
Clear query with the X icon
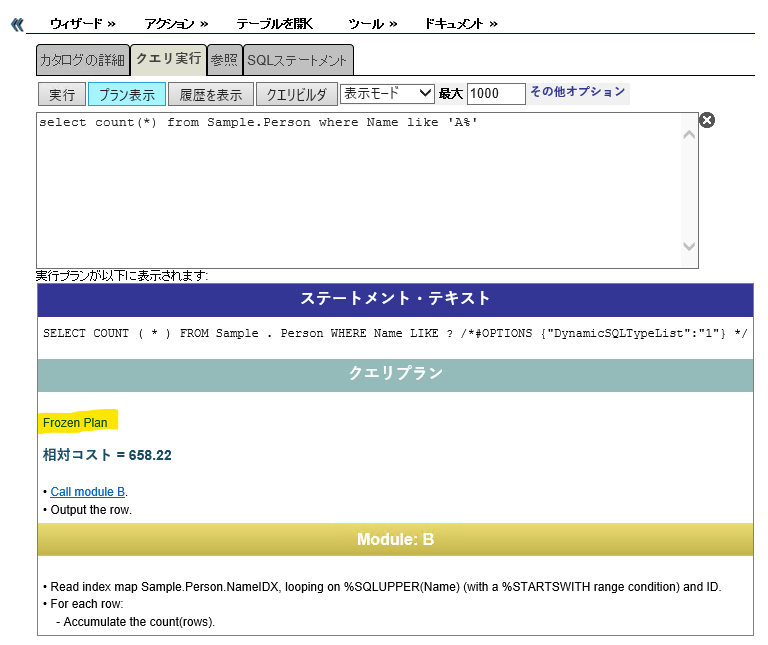pyautogui.click(x=706, y=120)
